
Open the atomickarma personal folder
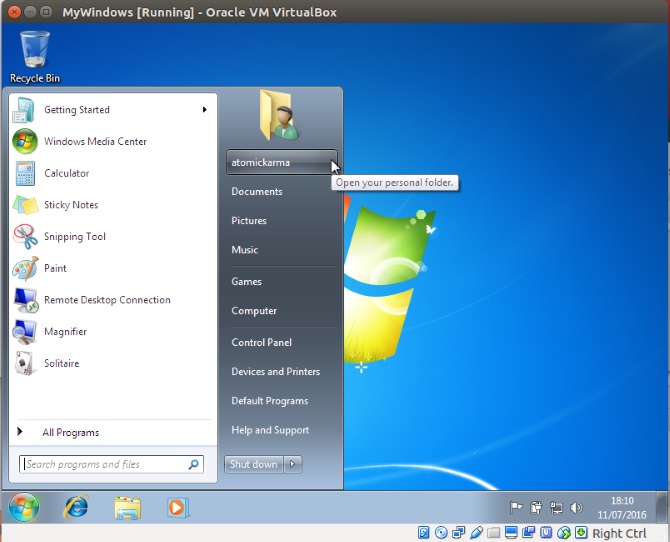coord(282,162)
